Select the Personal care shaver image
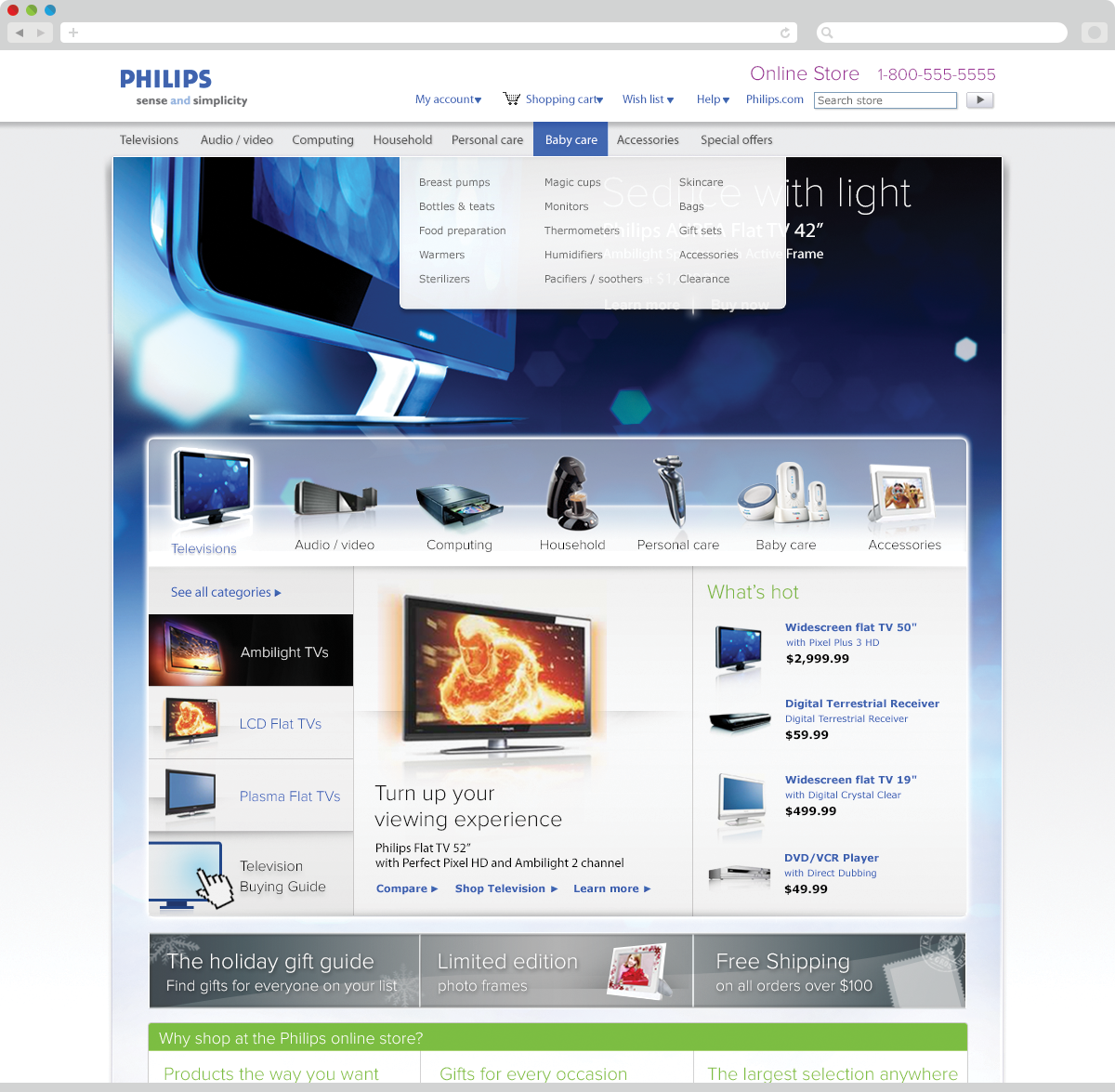This screenshot has height=1092, width=1115. 671,492
